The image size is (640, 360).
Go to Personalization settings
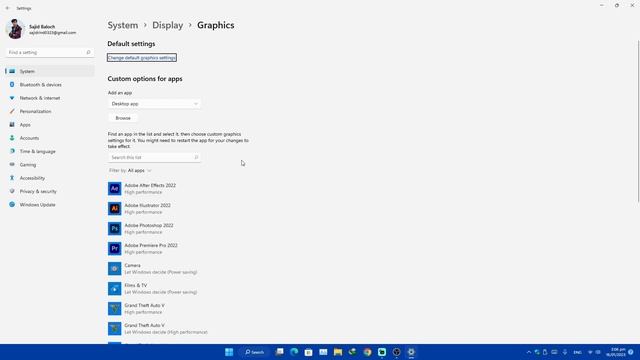pos(50,111)
